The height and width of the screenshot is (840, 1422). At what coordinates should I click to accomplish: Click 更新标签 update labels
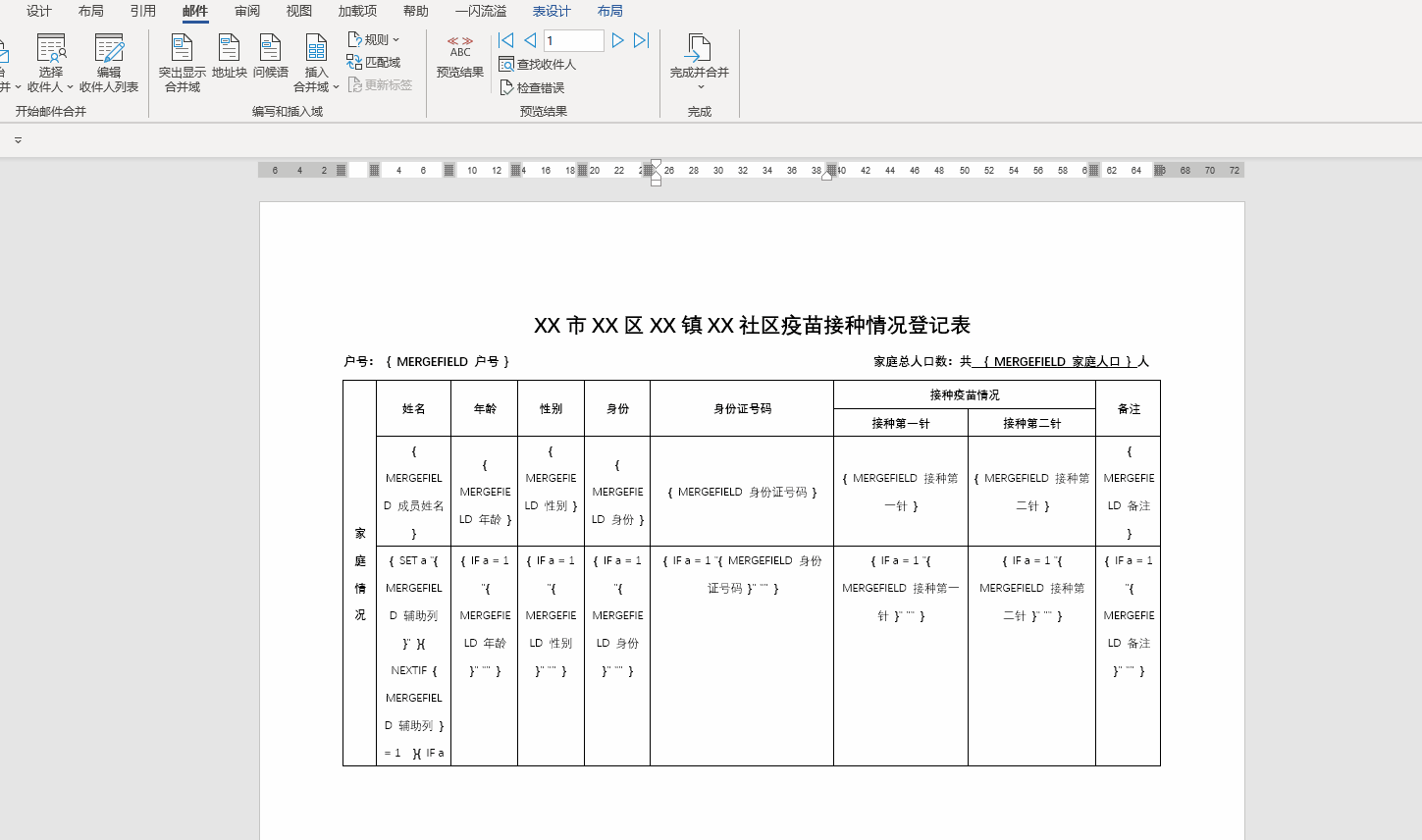click(x=380, y=85)
